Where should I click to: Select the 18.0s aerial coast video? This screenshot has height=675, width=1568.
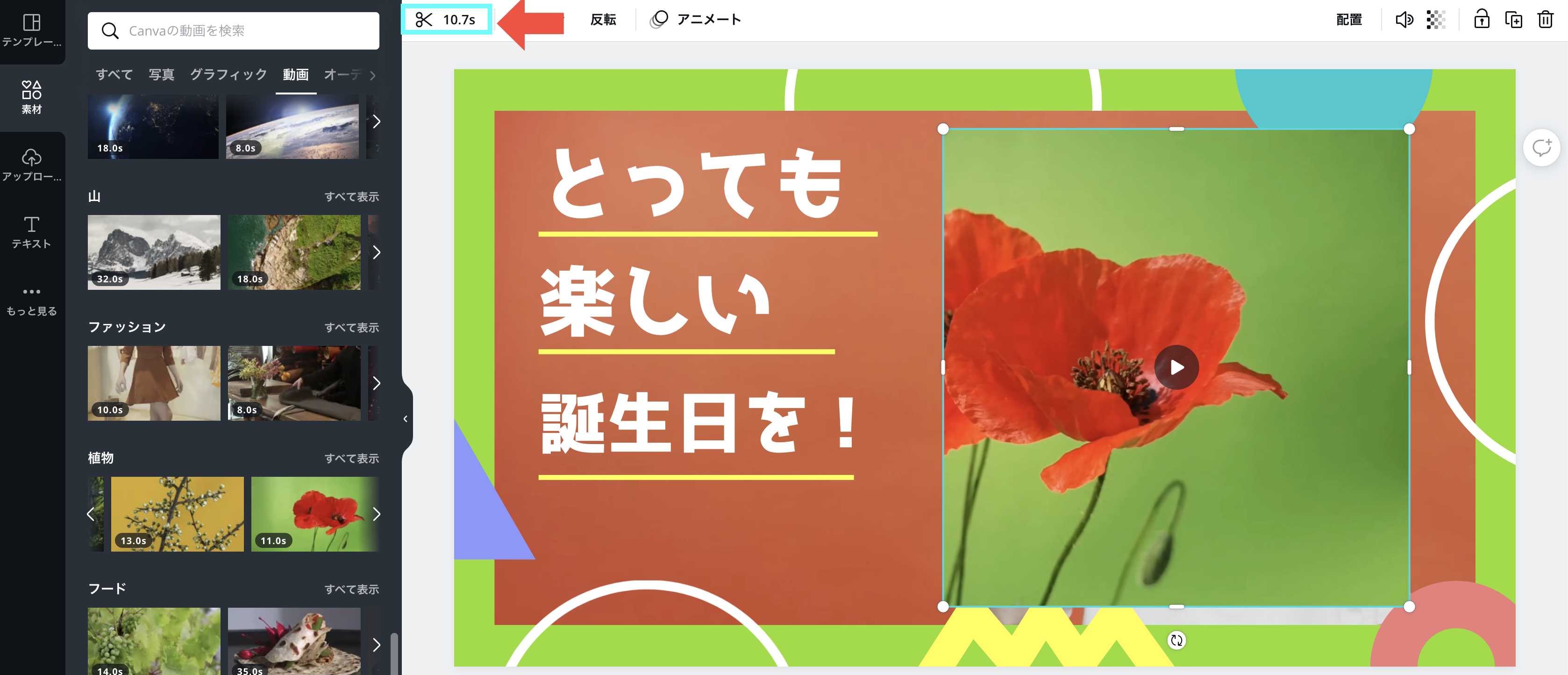(x=294, y=252)
